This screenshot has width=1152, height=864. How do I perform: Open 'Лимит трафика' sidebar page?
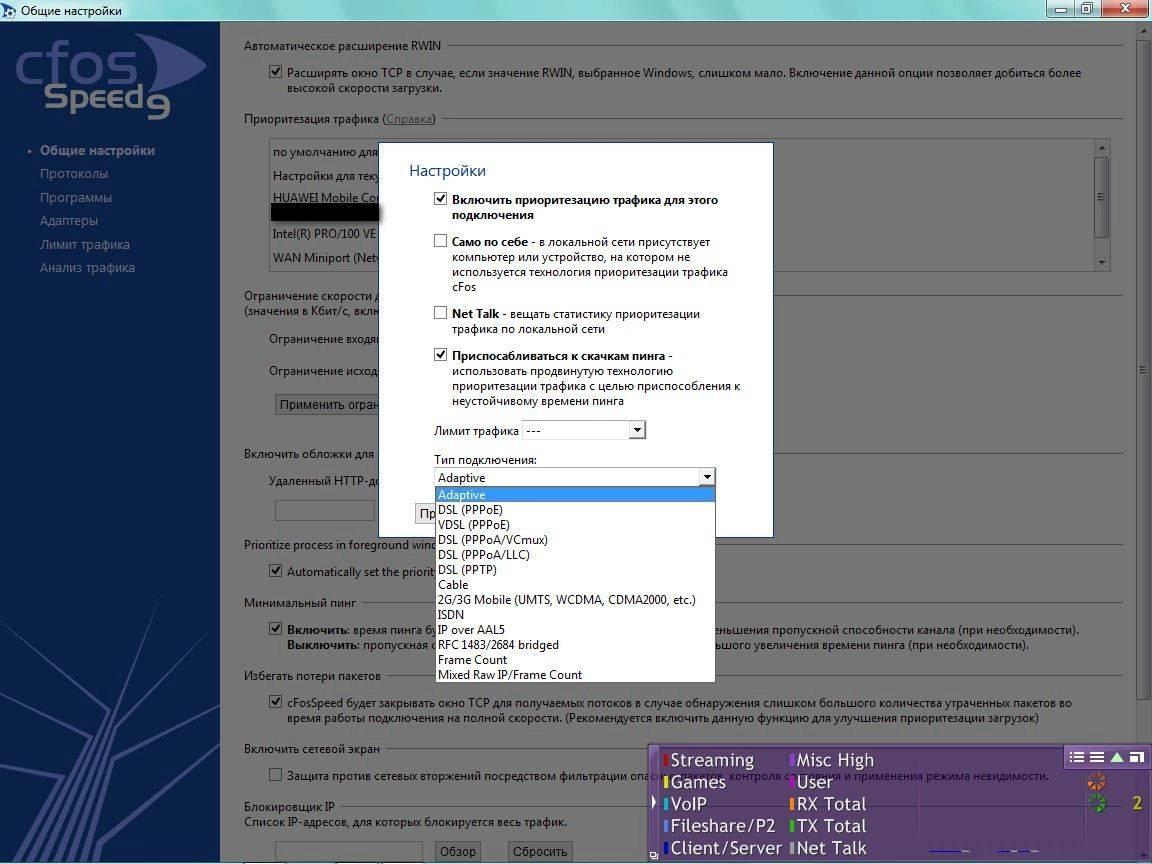point(84,245)
